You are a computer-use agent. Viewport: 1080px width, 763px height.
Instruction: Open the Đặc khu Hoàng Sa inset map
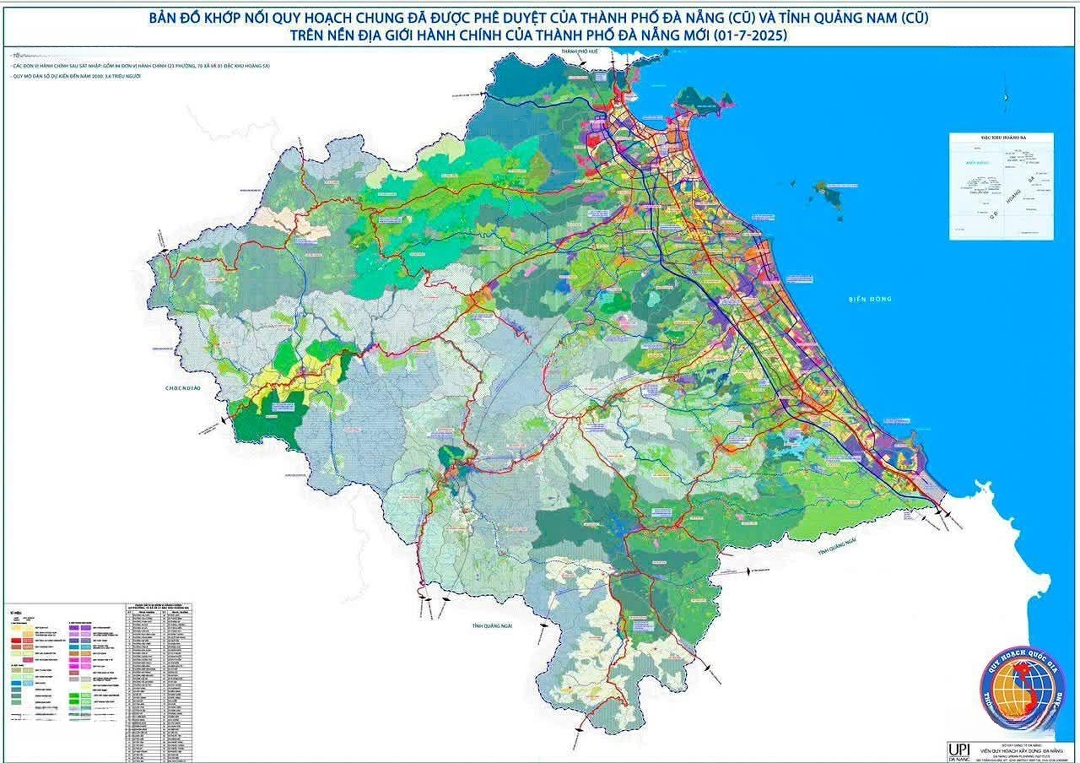(x=1000, y=186)
